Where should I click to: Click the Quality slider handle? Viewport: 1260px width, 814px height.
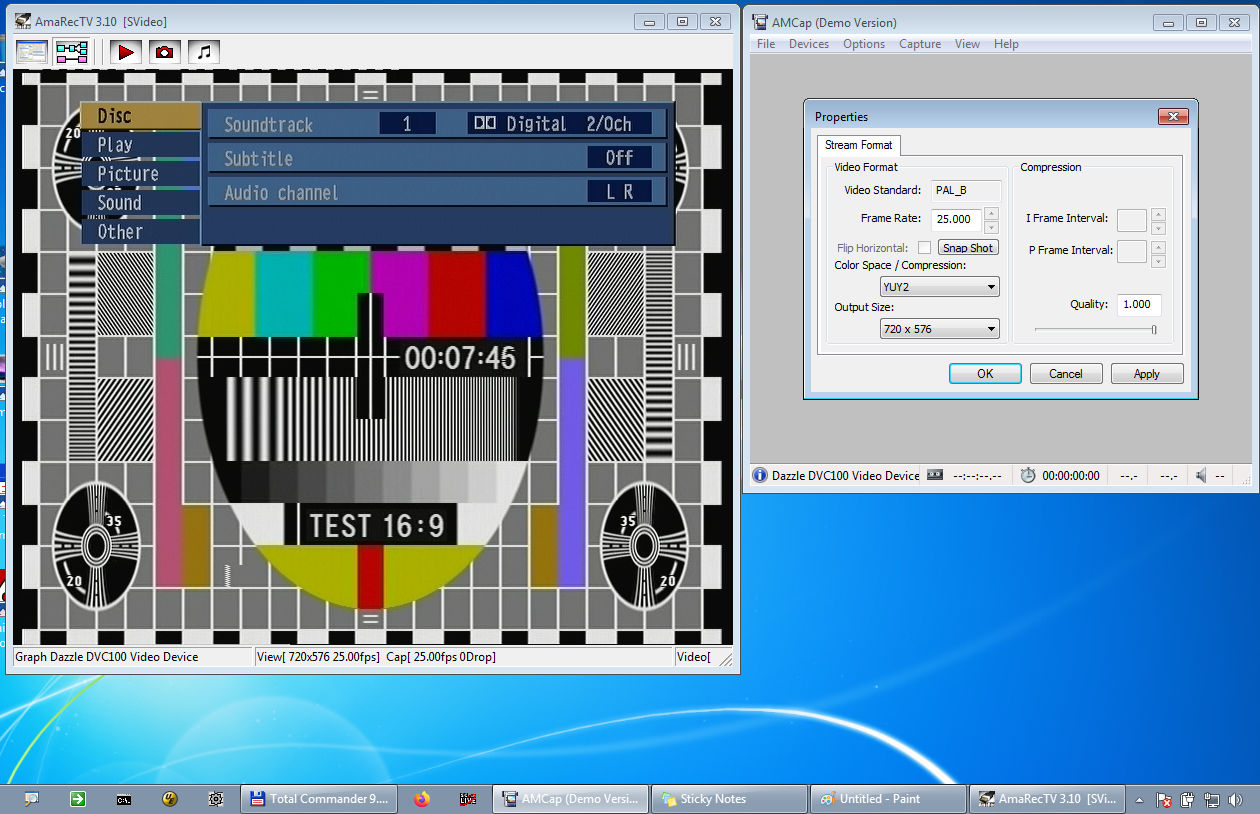(1154, 329)
